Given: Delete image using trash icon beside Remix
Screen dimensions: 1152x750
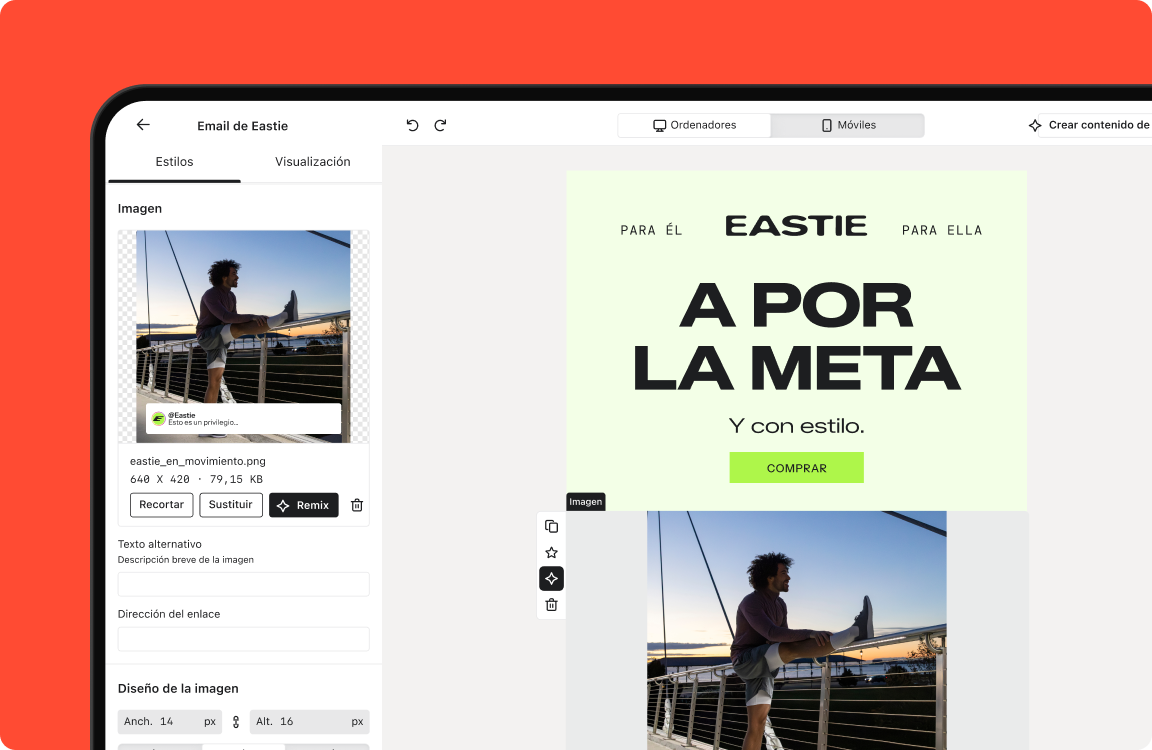Looking at the screenshot, I should click(357, 505).
